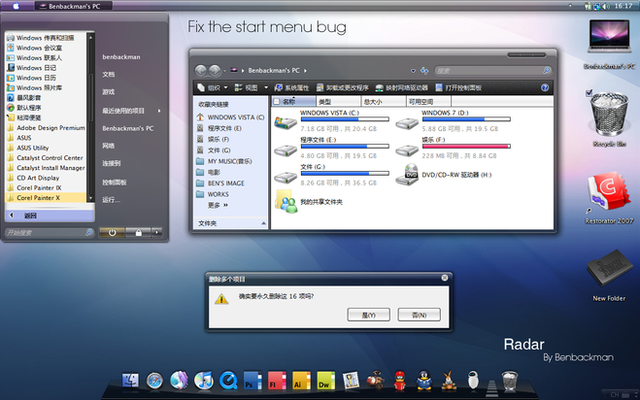Image resolution: width=640 pixels, height=400 pixels.
Task: Expand the 最近使用的项目 submenu arrow
Action: click(159, 111)
